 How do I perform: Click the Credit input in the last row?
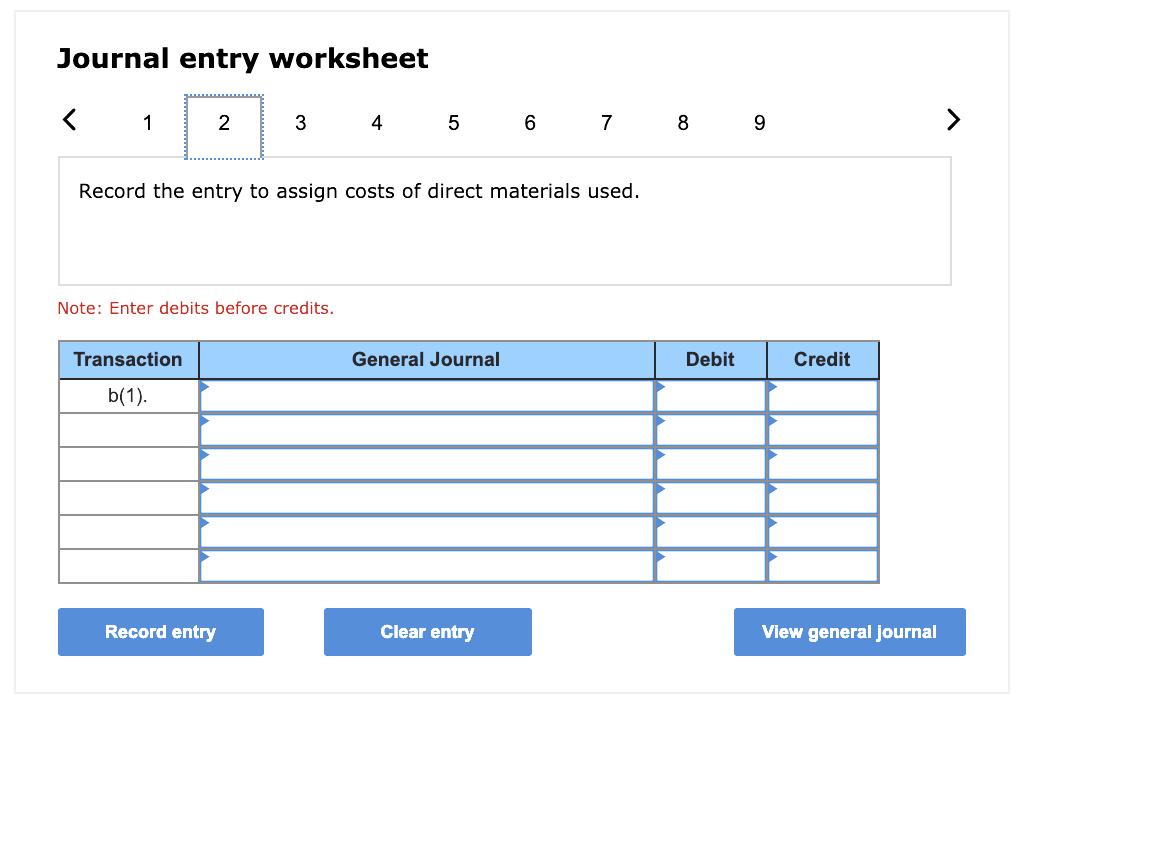(x=820, y=566)
